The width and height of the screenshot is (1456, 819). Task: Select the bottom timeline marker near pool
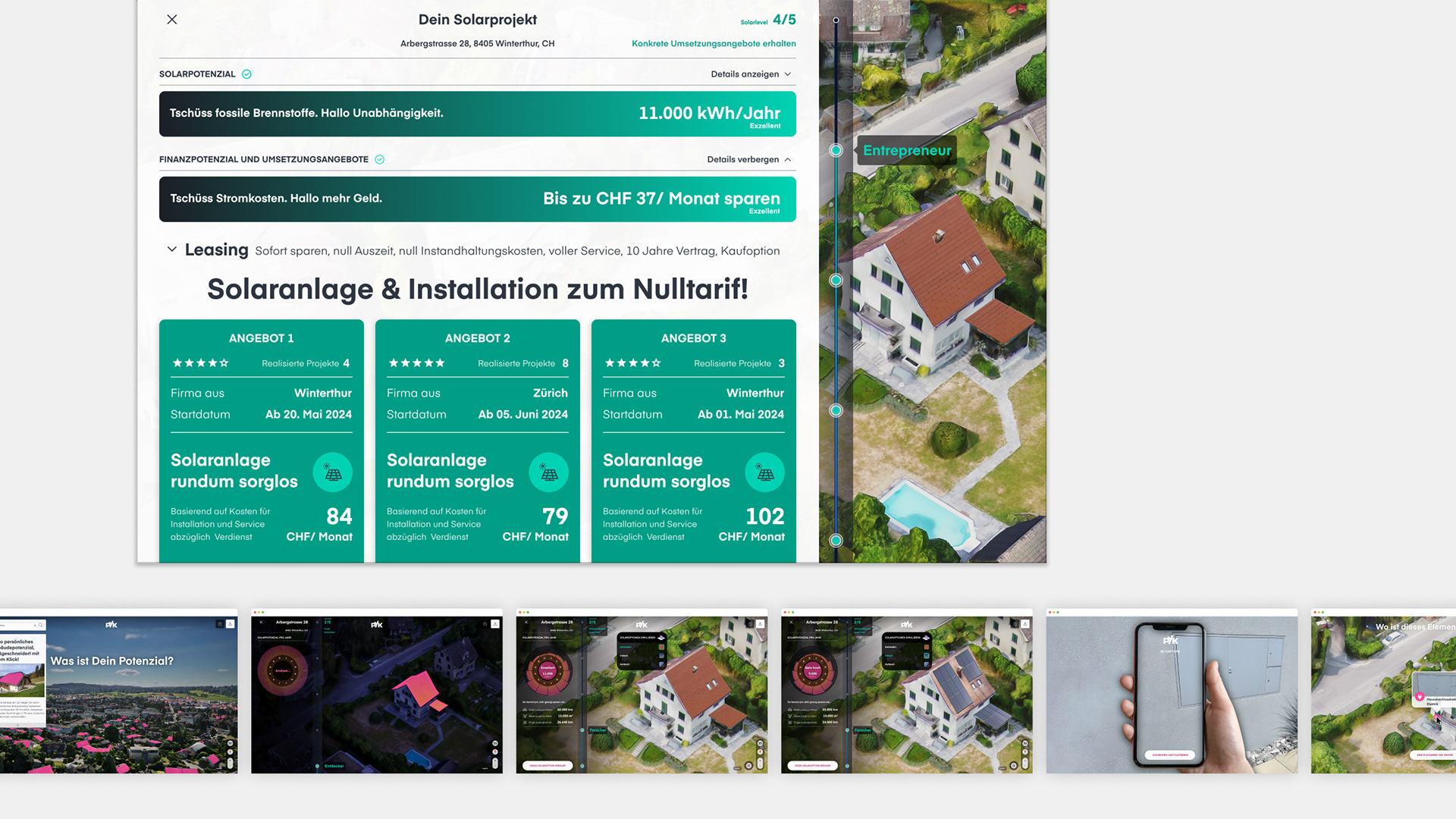point(836,541)
